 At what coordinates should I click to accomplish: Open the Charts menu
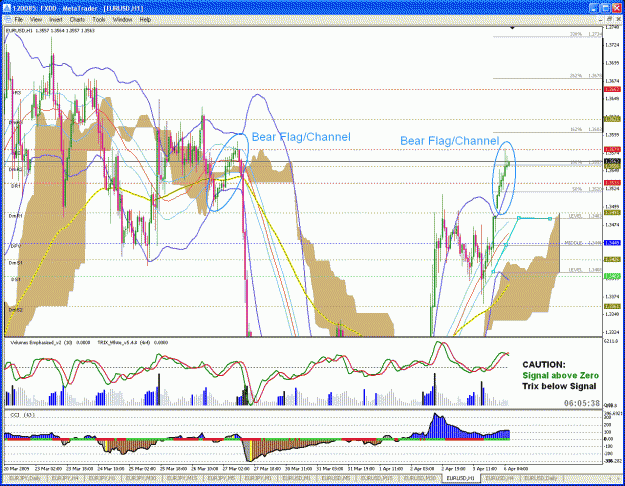77,19
